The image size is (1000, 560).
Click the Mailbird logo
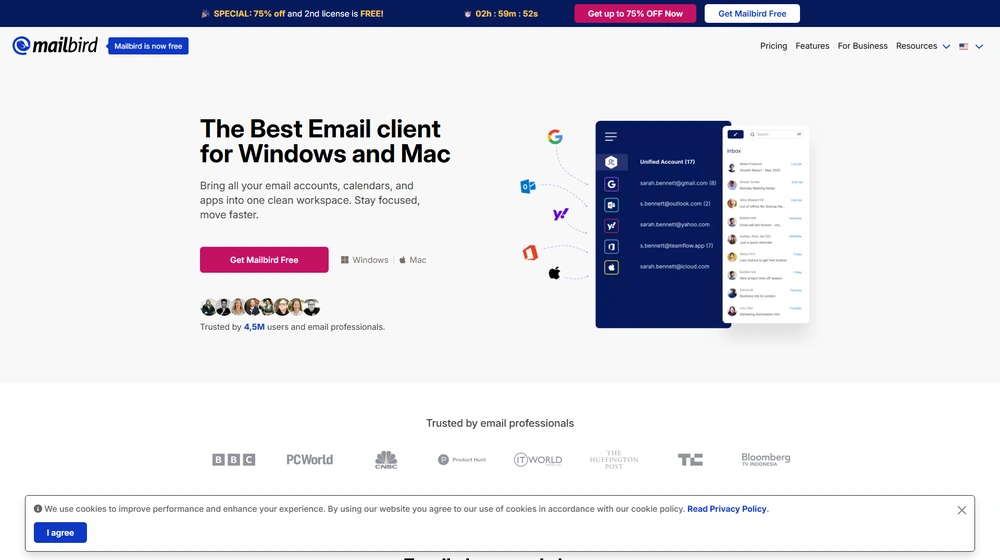pyautogui.click(x=55, y=45)
